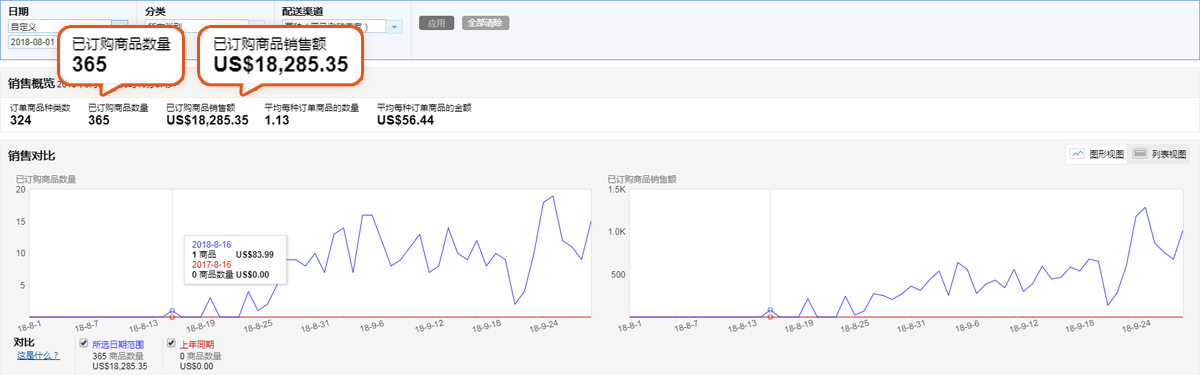Toggle the 所选日期范围 checkbox
The height and width of the screenshot is (375, 1200).
(84, 344)
